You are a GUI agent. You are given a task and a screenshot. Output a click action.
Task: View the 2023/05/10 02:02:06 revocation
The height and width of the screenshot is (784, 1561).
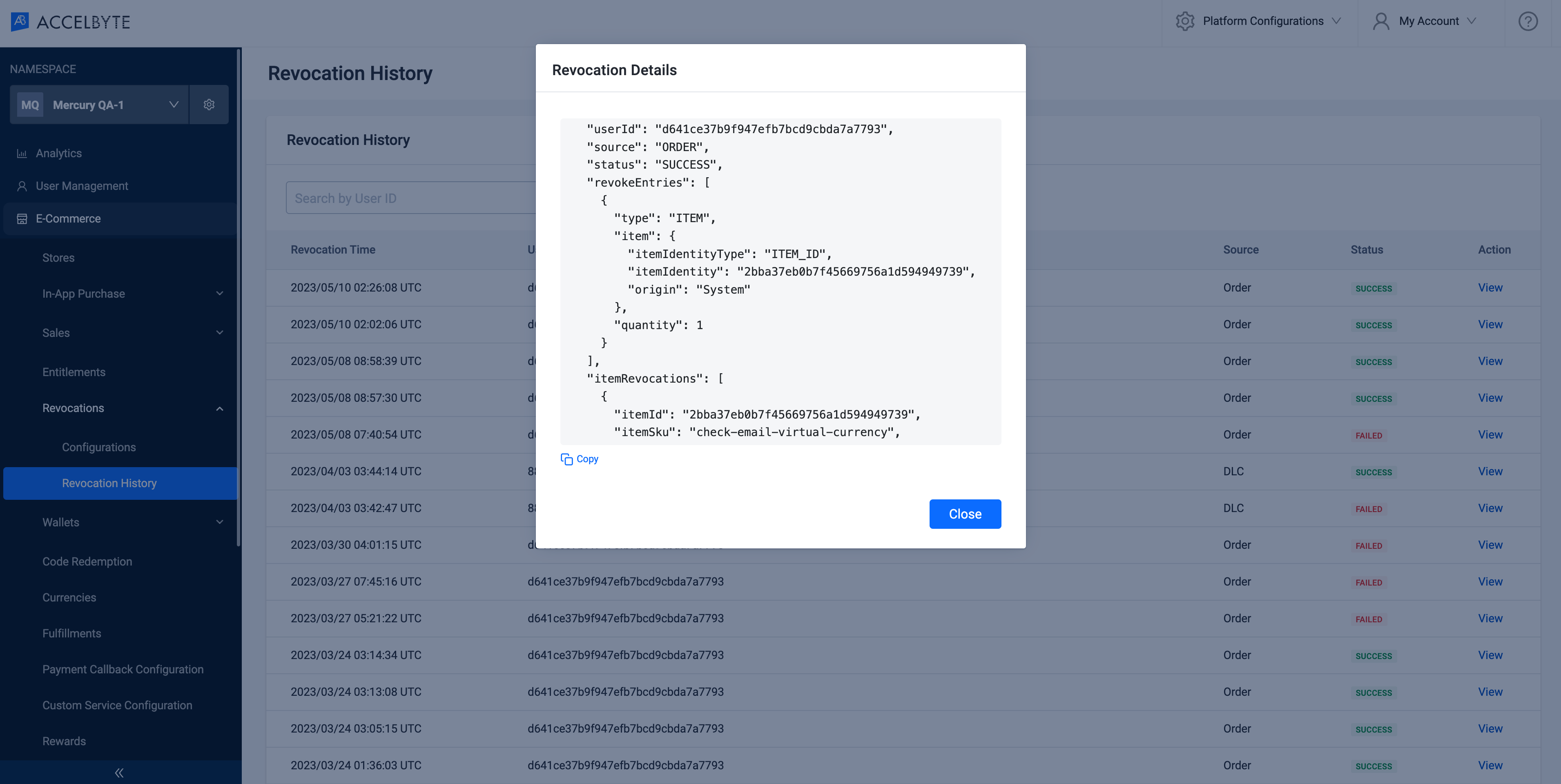pyautogui.click(x=1490, y=324)
